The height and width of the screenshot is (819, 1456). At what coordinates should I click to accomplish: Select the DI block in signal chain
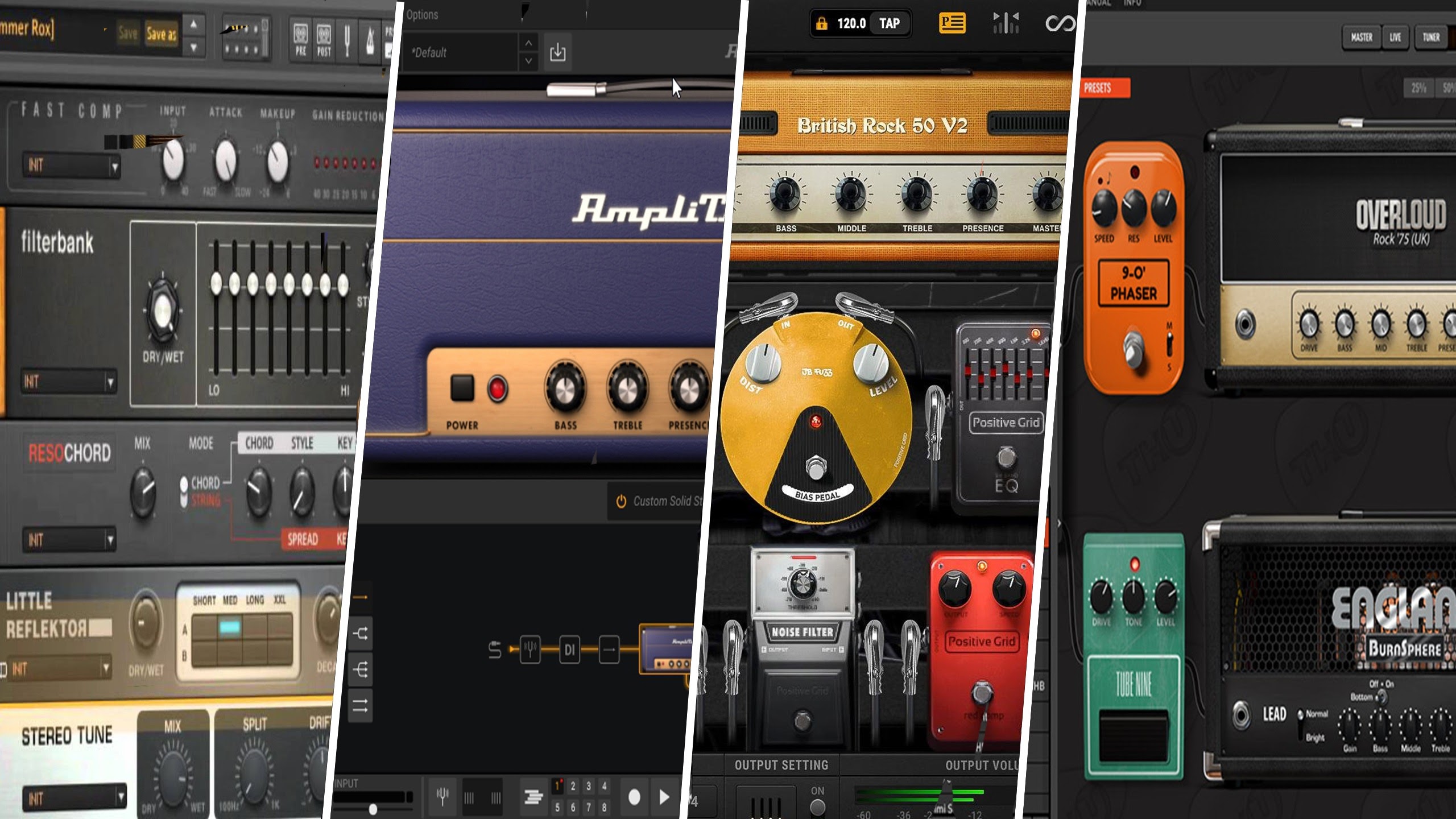coord(569,649)
